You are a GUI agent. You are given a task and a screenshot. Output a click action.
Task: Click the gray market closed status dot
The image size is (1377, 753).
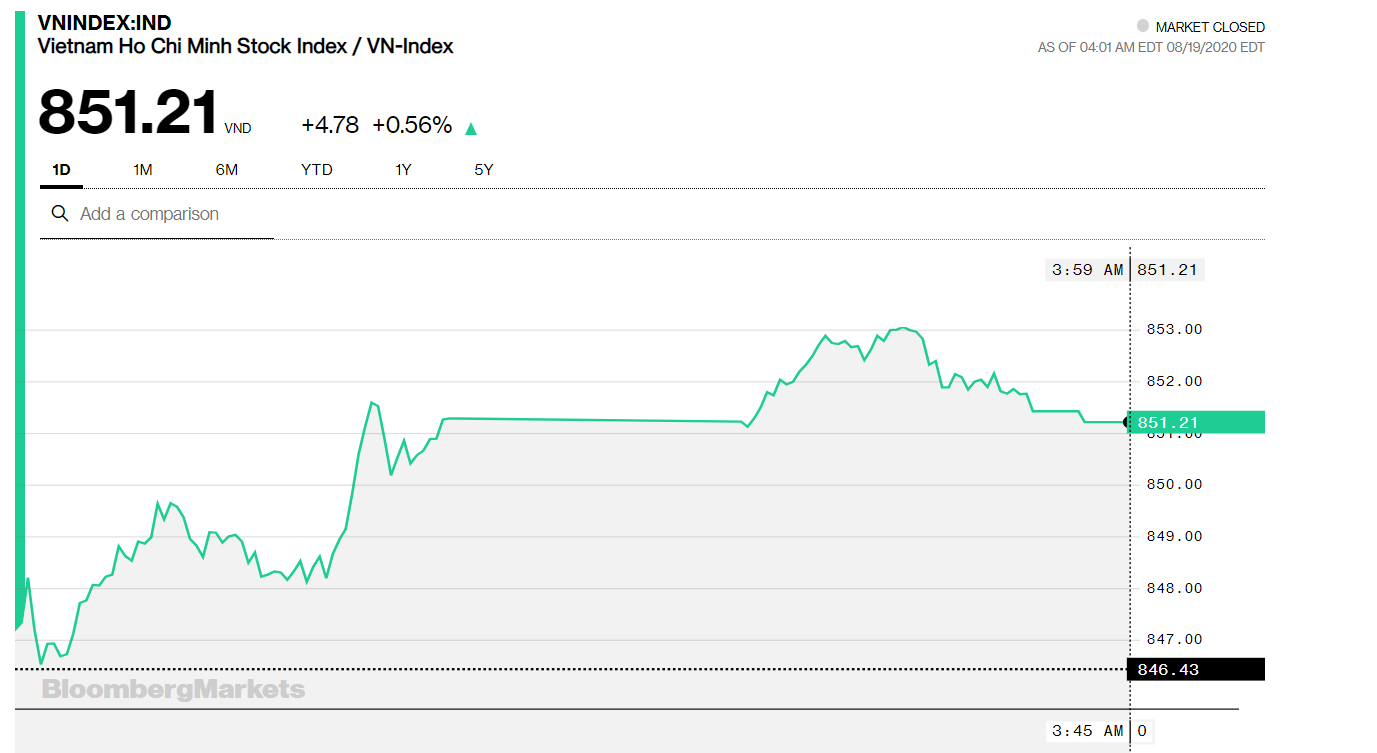click(1143, 26)
